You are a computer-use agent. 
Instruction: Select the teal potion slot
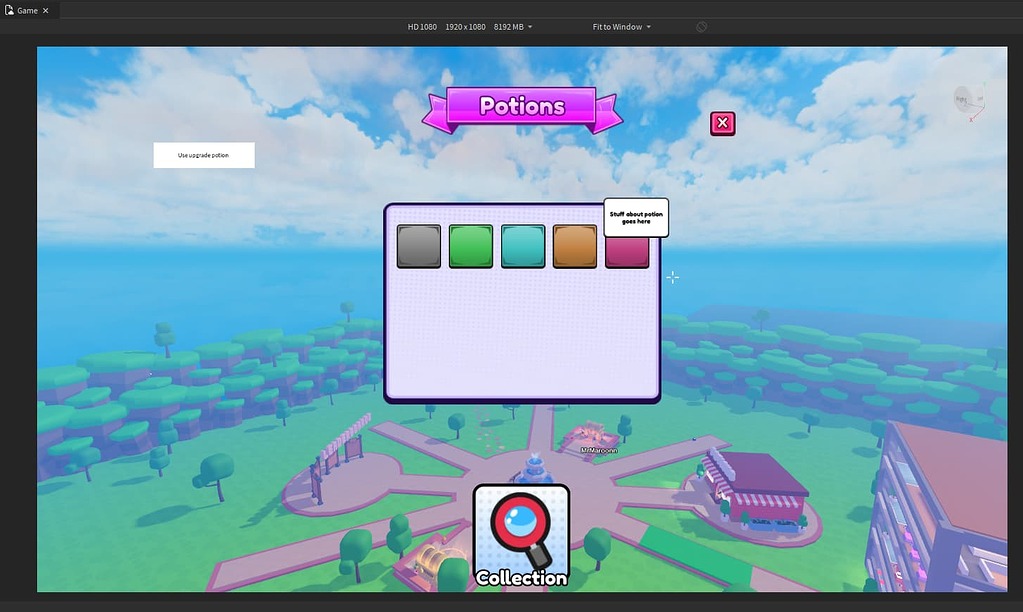point(522,245)
